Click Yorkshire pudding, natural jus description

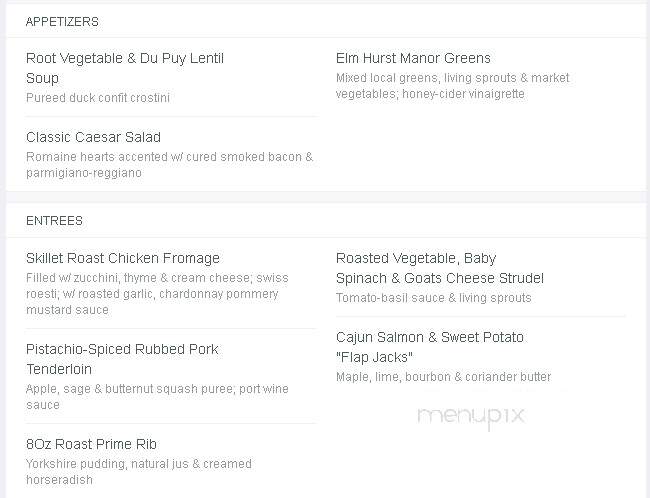click(x=139, y=471)
